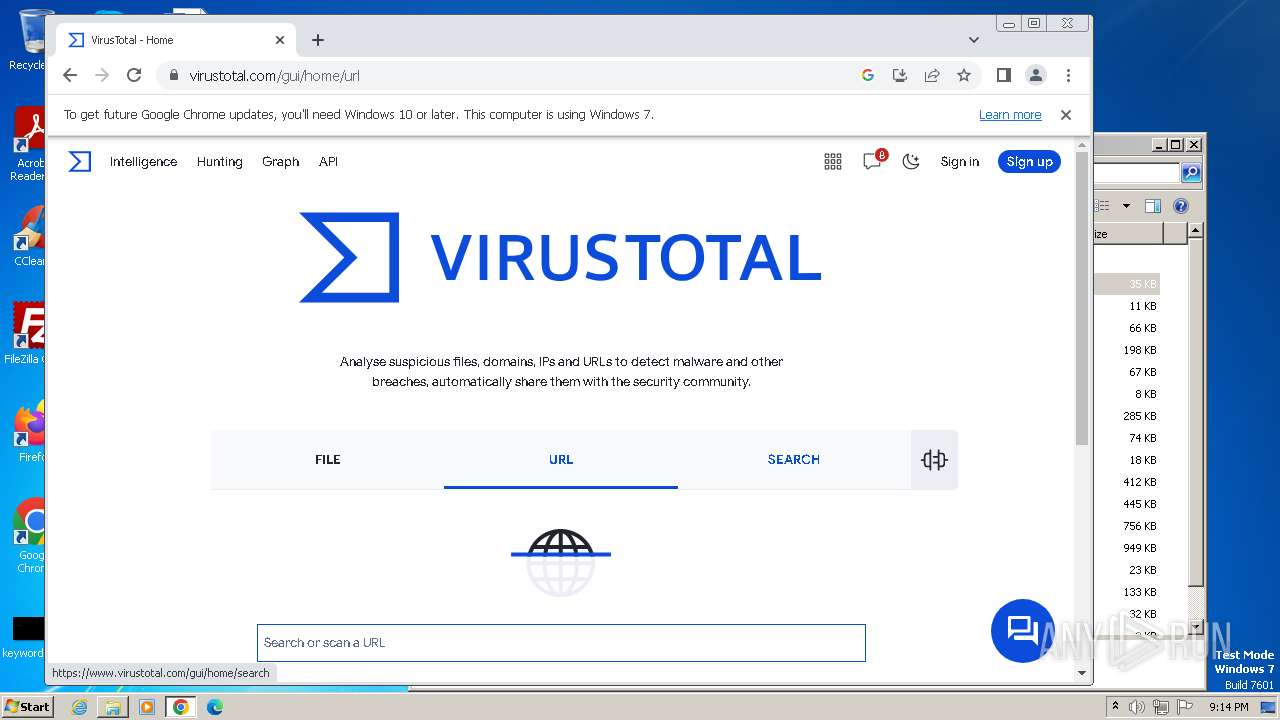Click Learn more in update notice
This screenshot has width=1280, height=720.
tap(1010, 115)
